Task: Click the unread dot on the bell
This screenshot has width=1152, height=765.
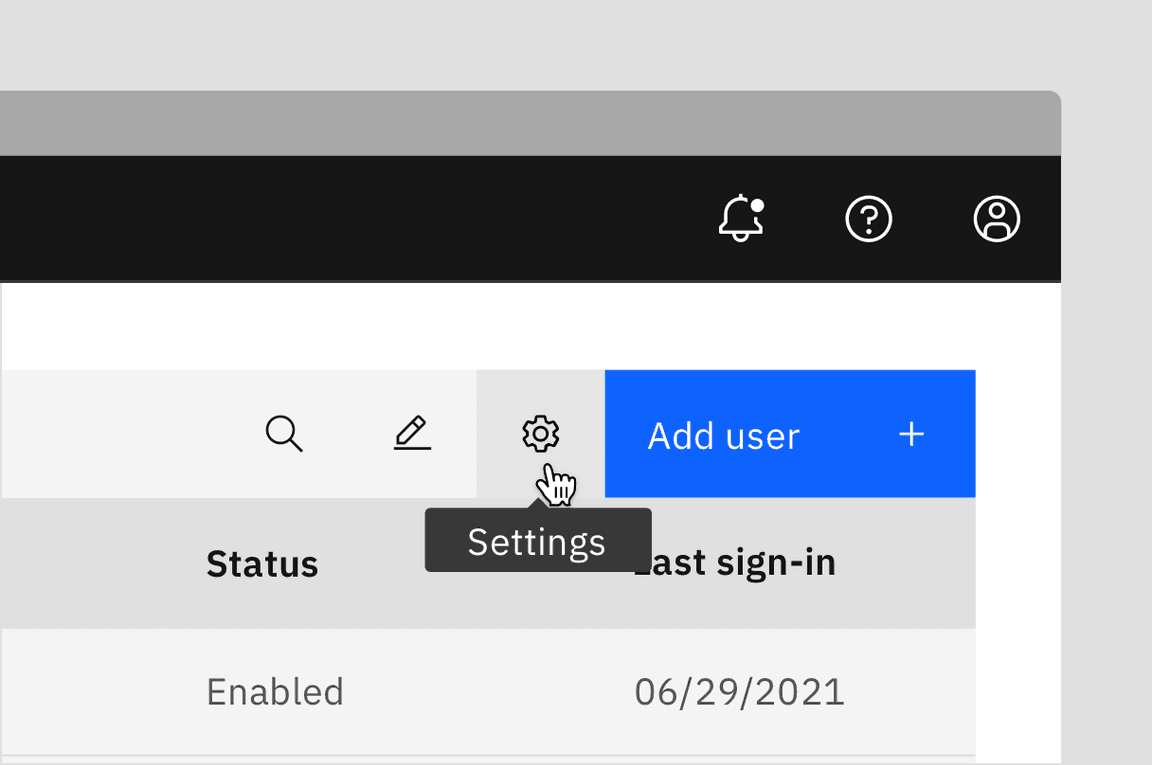Action: 757,206
